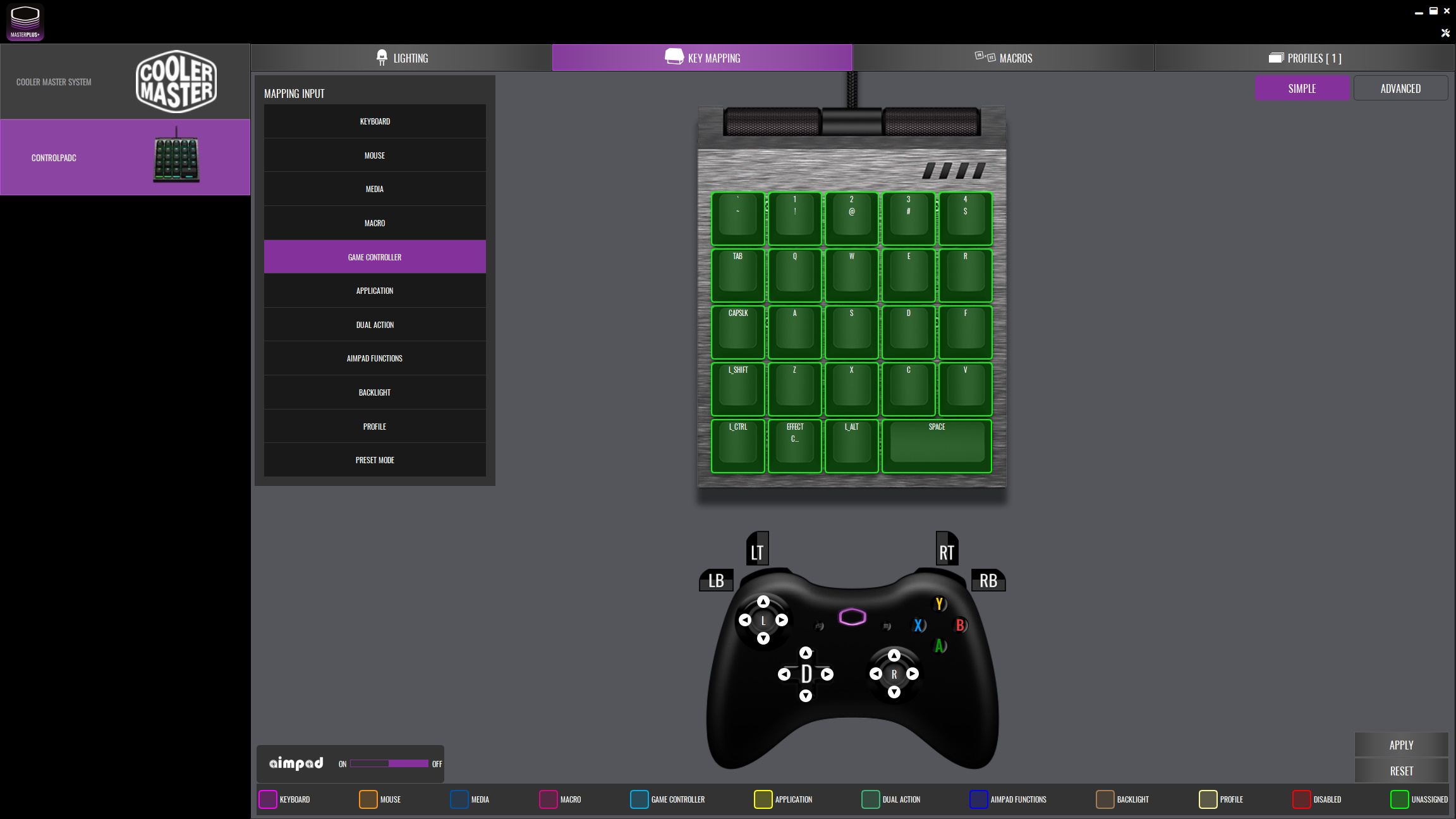Viewport: 1456px width, 819px height.
Task: Click the D-pad up arrow
Action: pos(805,653)
